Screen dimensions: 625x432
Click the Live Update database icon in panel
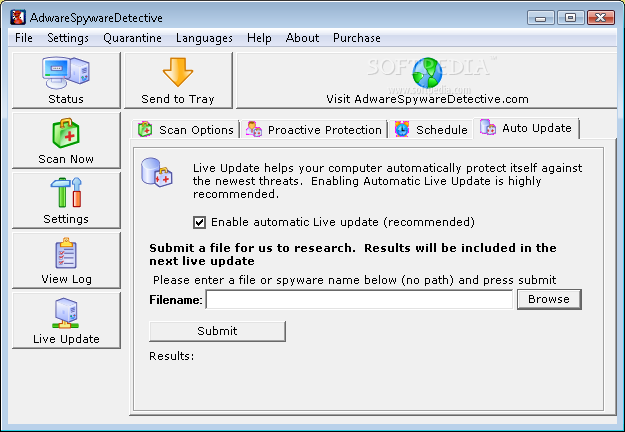pyautogui.click(x=157, y=172)
